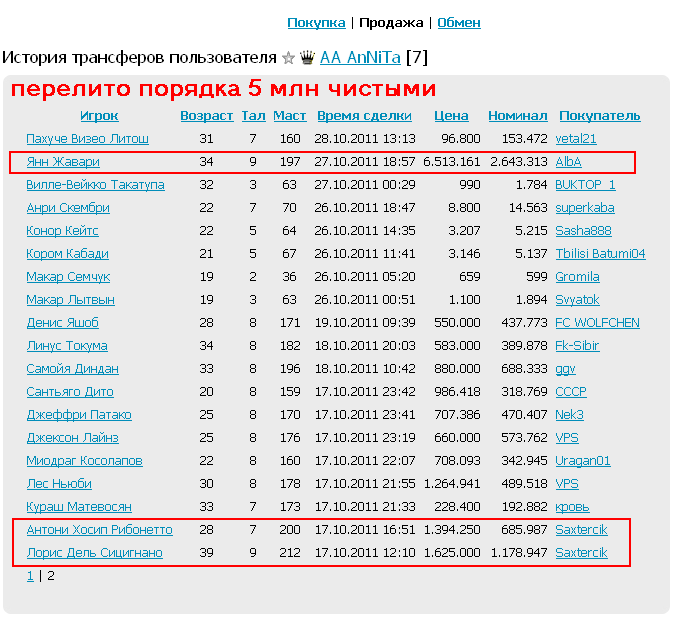Open player Пахуче Визео Литош

tap(88, 139)
